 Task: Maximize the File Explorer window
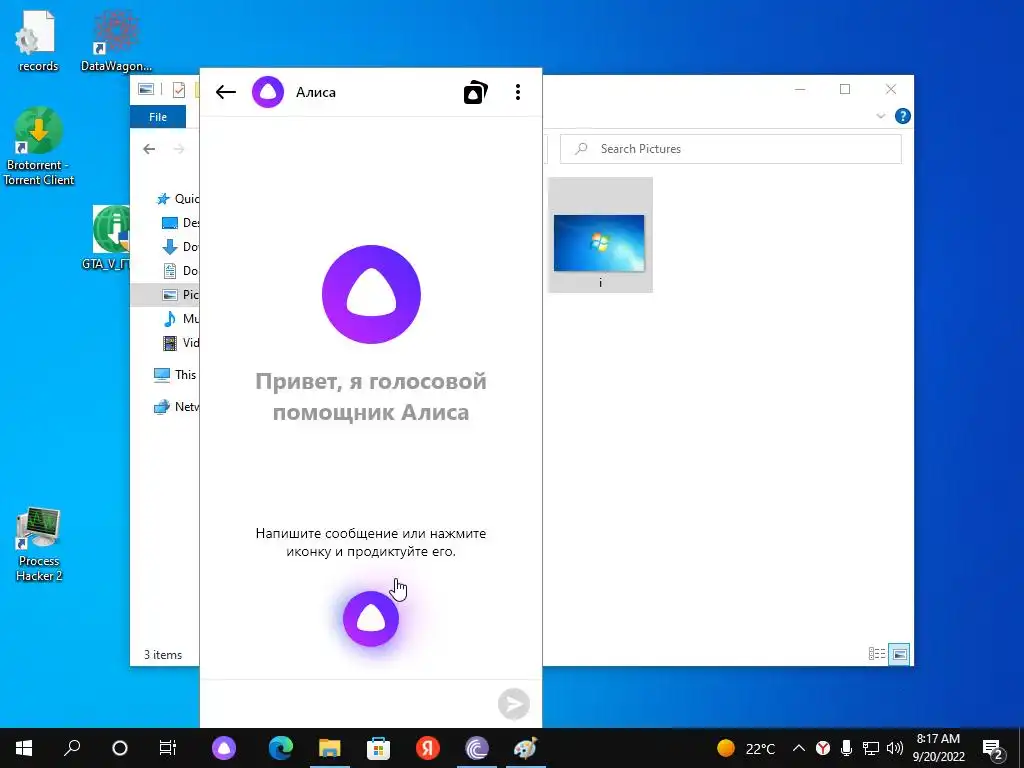845,89
